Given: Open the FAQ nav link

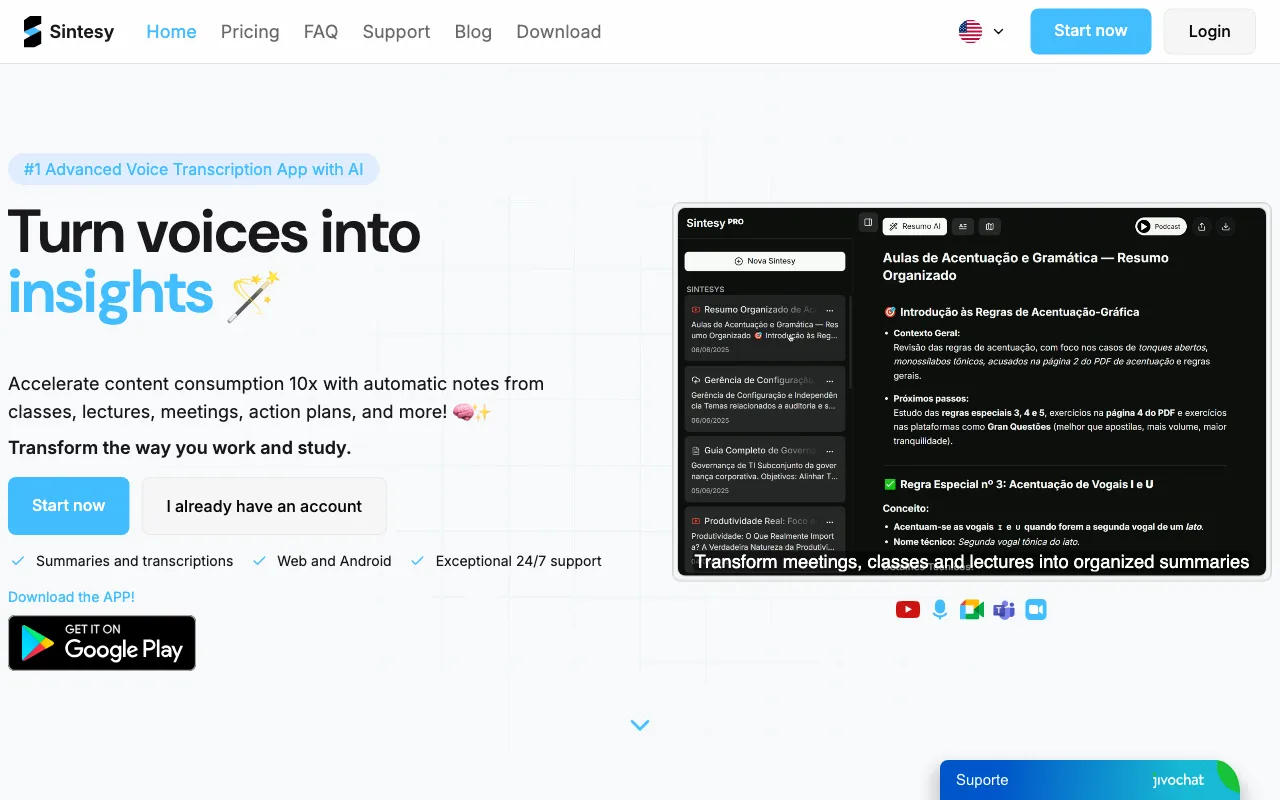Looking at the screenshot, I should (x=321, y=32).
